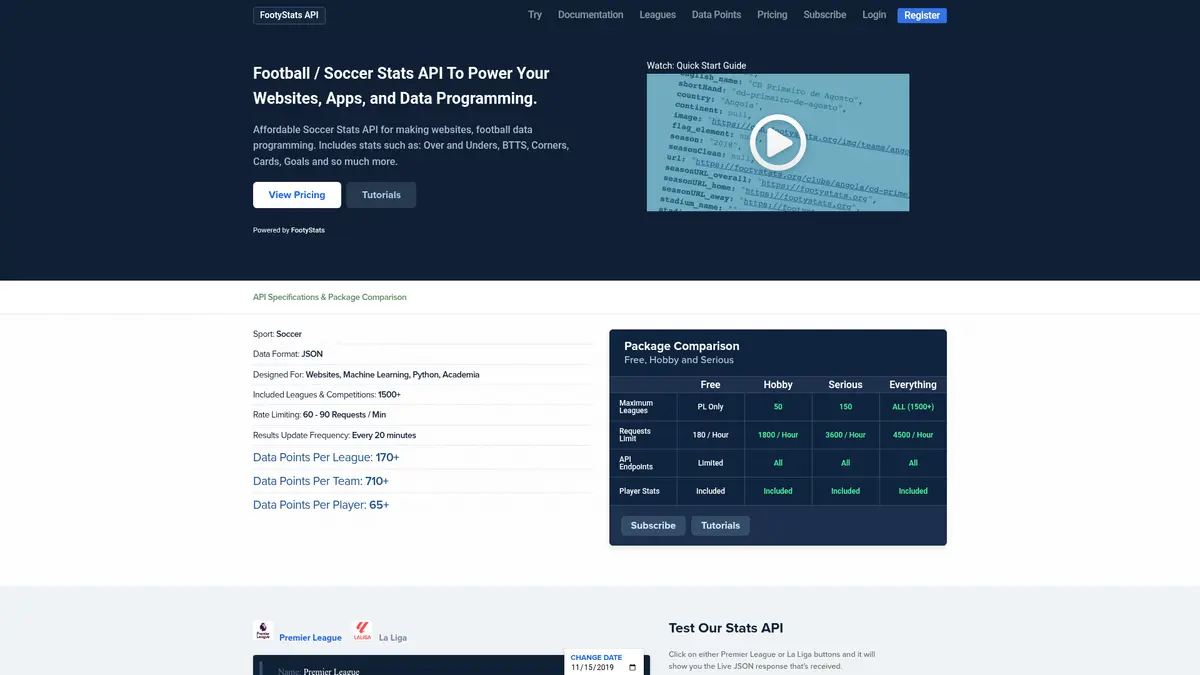Open Documentation in the navigation bar
The width and height of the screenshot is (1200, 675).
pos(590,15)
